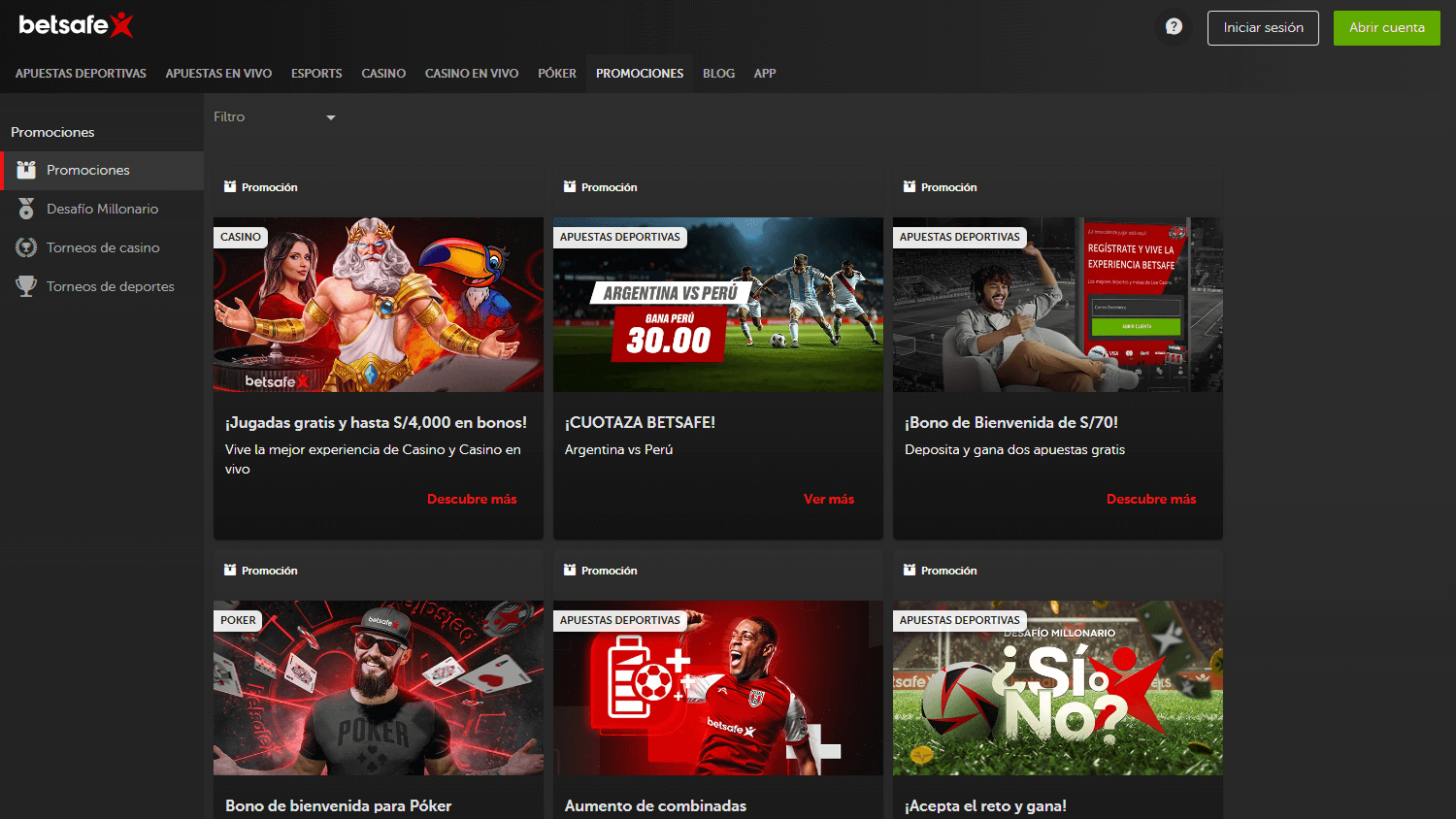The height and width of the screenshot is (819, 1456).
Task: Open Ver más on the Argentina vs Perú promo
Action: coord(829,499)
